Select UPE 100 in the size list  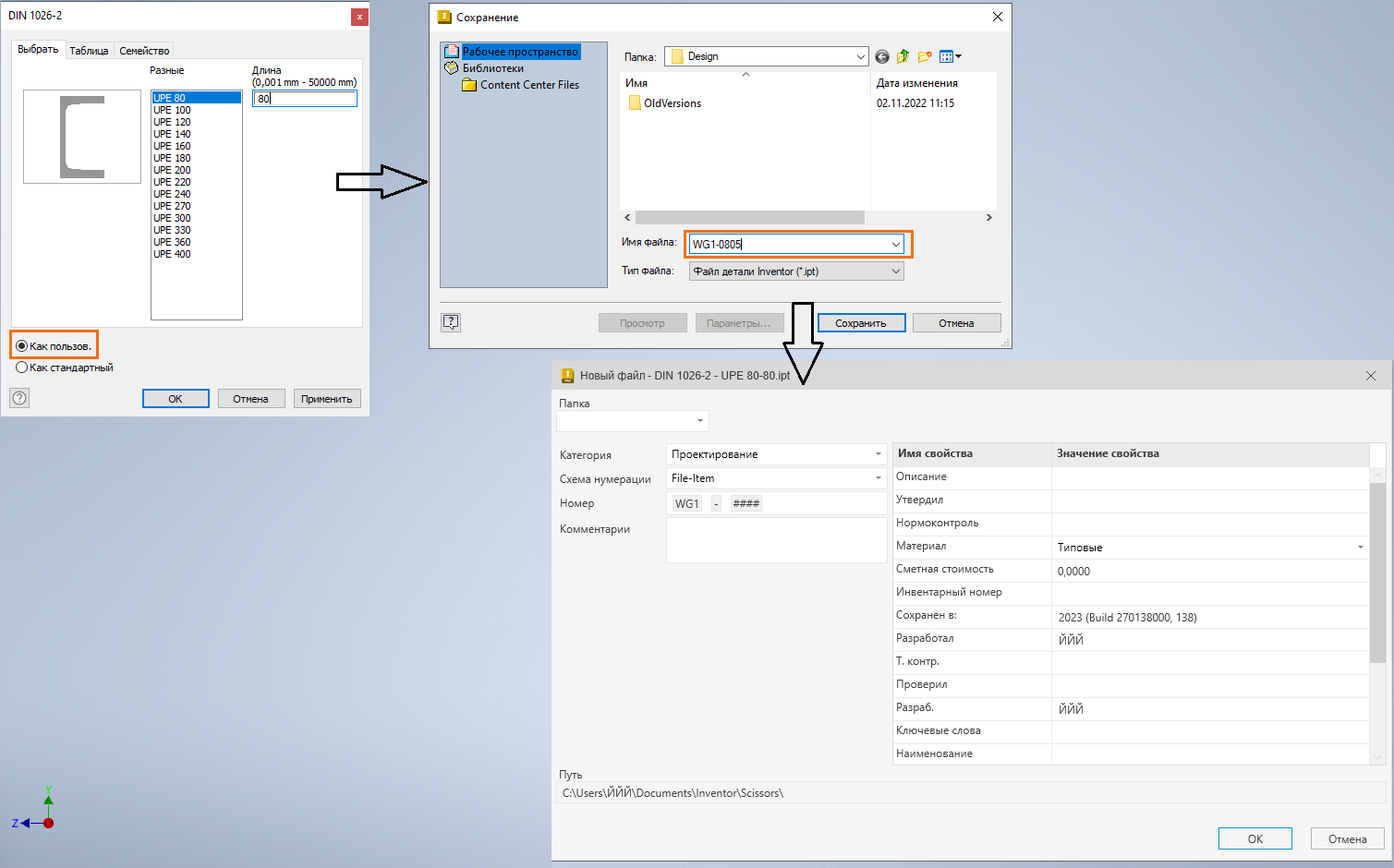[196, 110]
